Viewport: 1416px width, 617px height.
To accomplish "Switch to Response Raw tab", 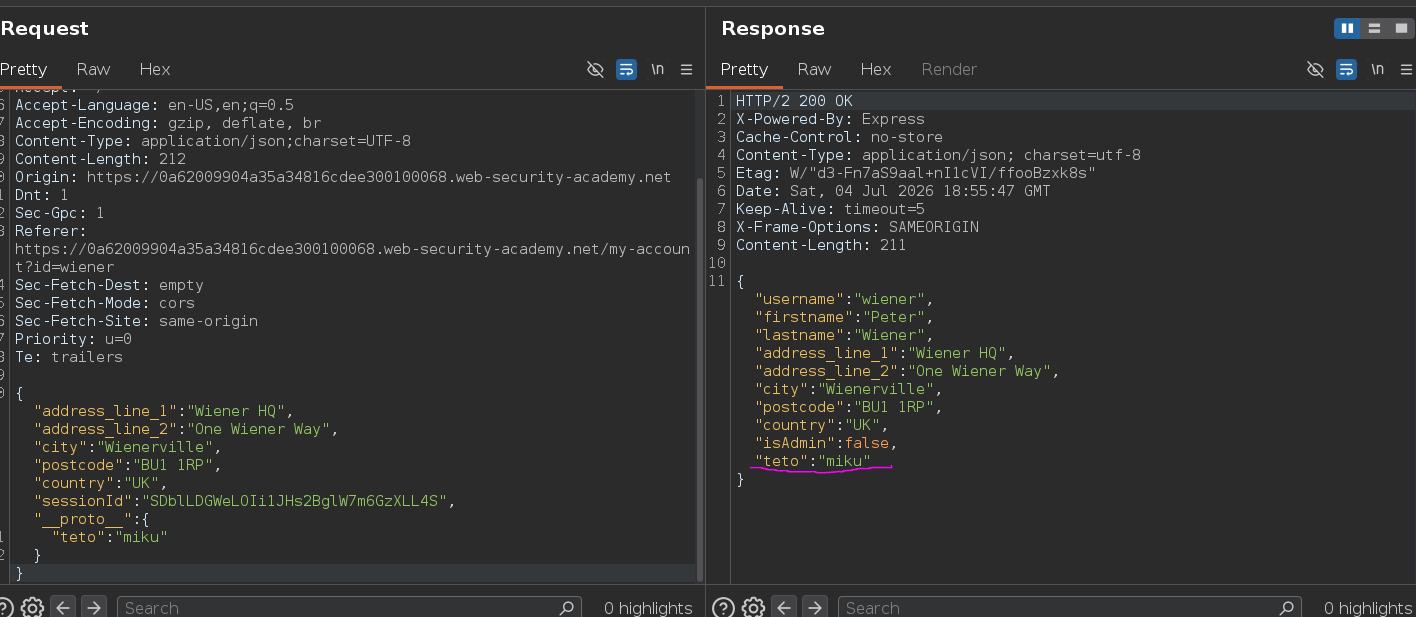I will click(814, 69).
